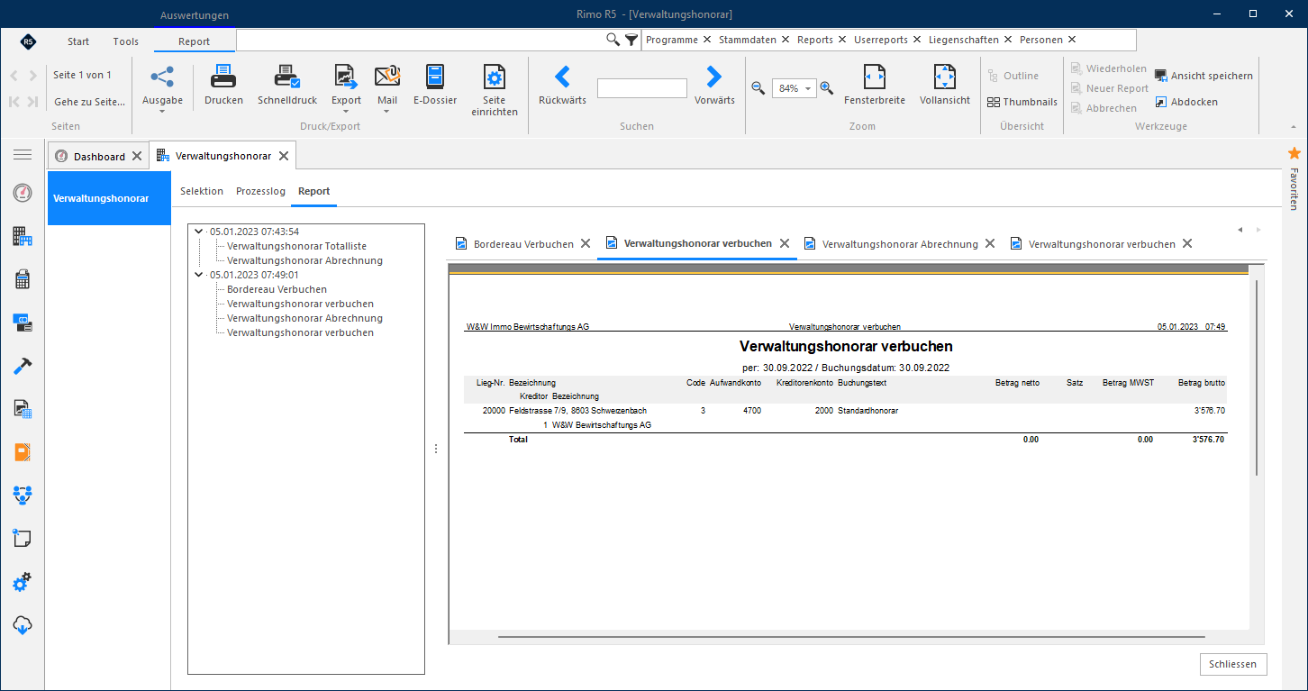Open the Export dropdown menu
The width and height of the screenshot is (1308, 691).
346,88
